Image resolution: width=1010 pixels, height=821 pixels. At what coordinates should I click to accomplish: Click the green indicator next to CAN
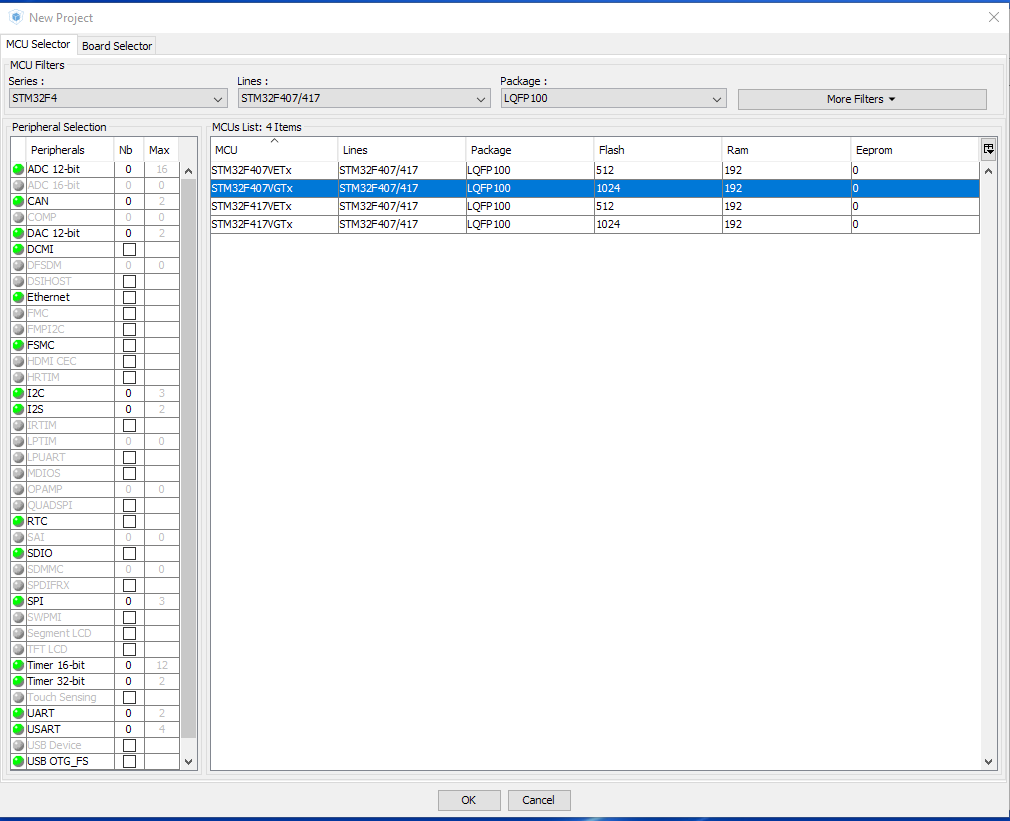point(19,202)
